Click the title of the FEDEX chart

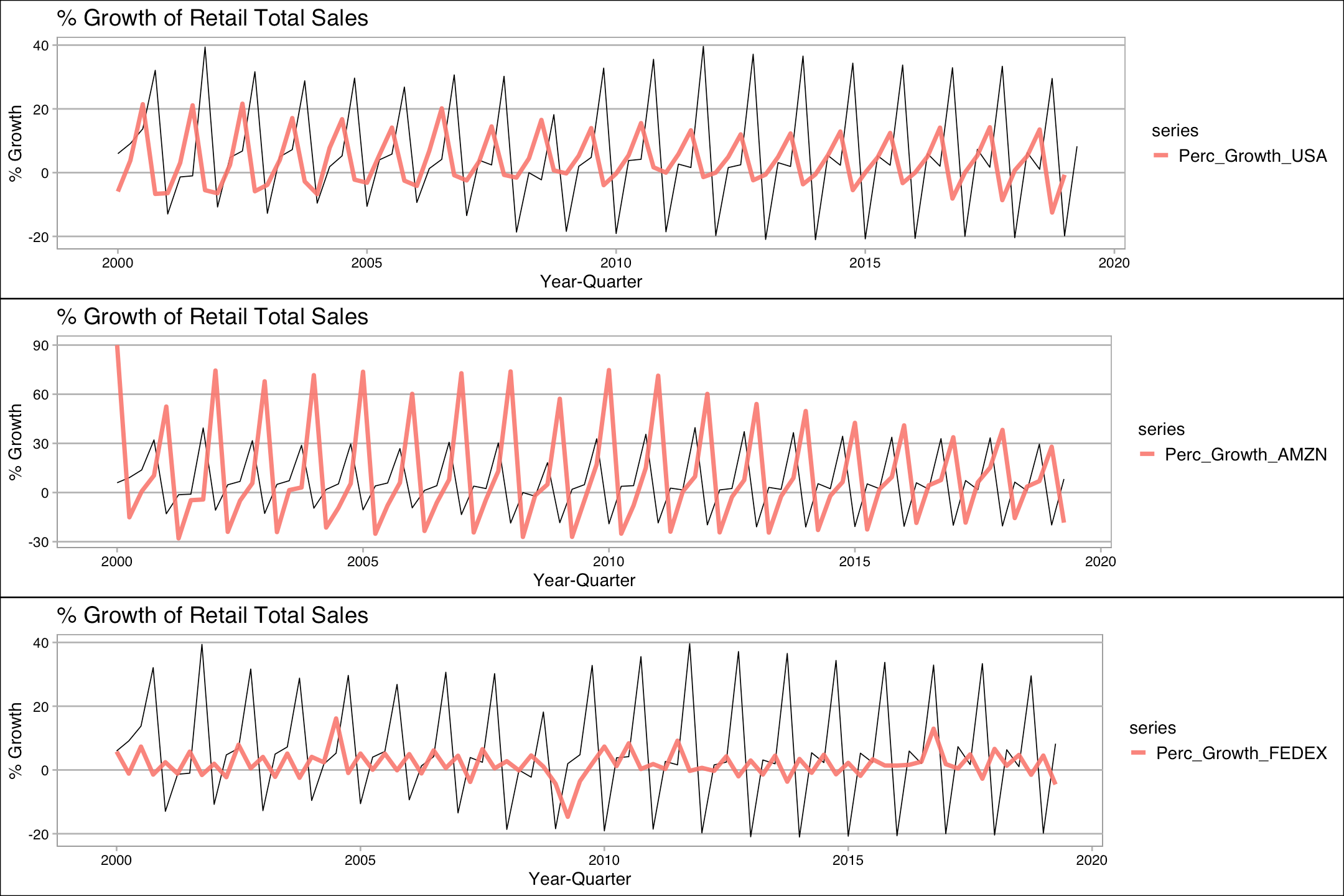212,615
